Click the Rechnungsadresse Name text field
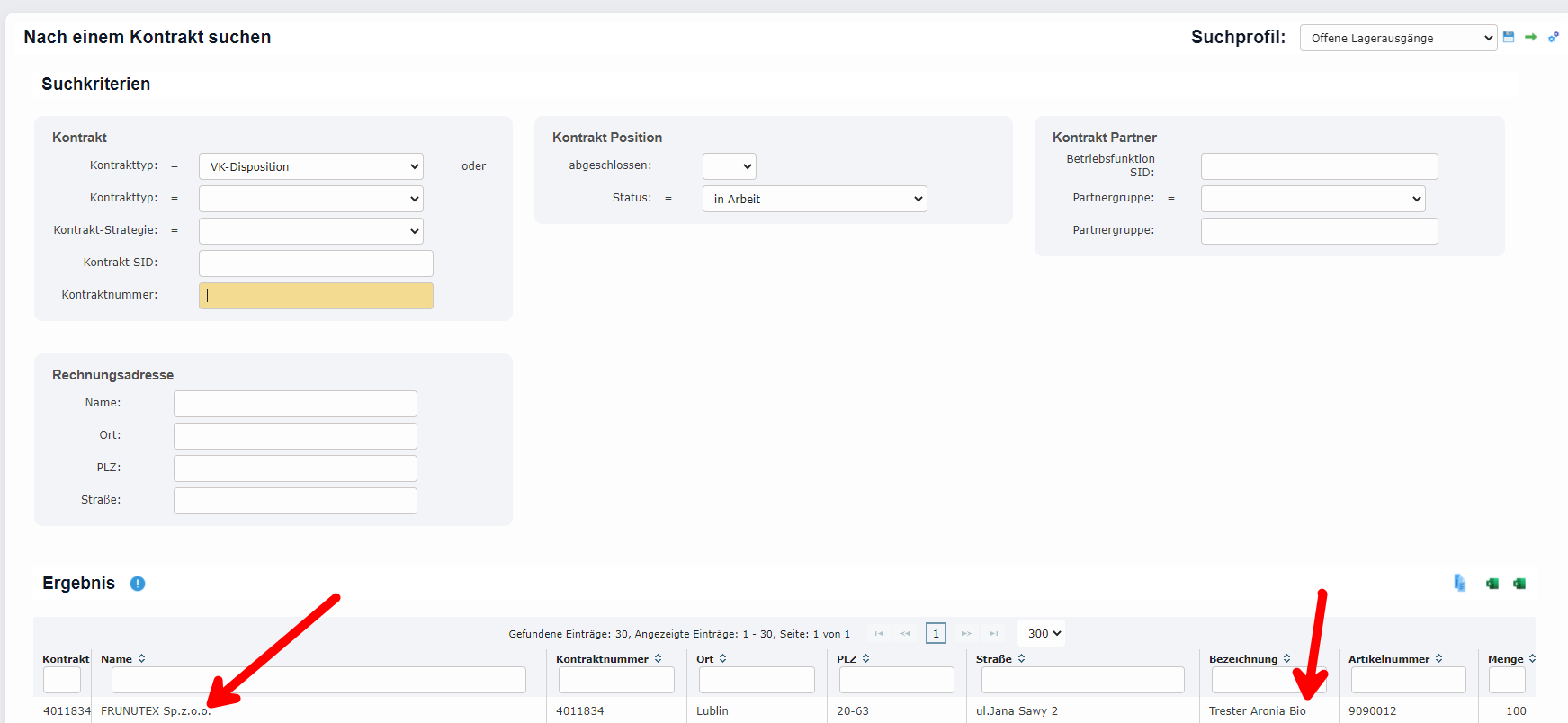Image resolution: width=1568 pixels, height=723 pixels. [x=295, y=404]
